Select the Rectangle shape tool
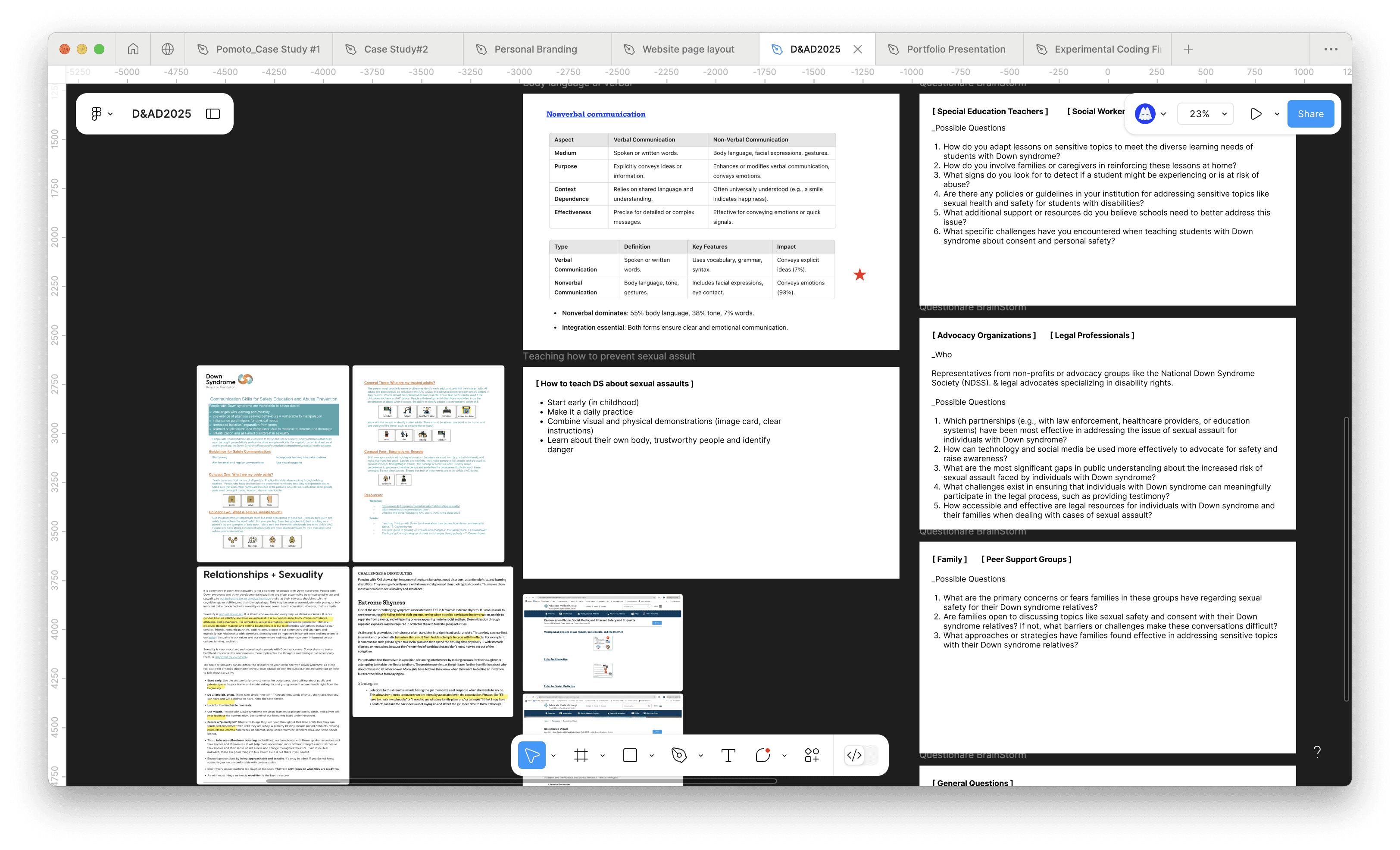The height and width of the screenshot is (850, 1400). point(630,755)
